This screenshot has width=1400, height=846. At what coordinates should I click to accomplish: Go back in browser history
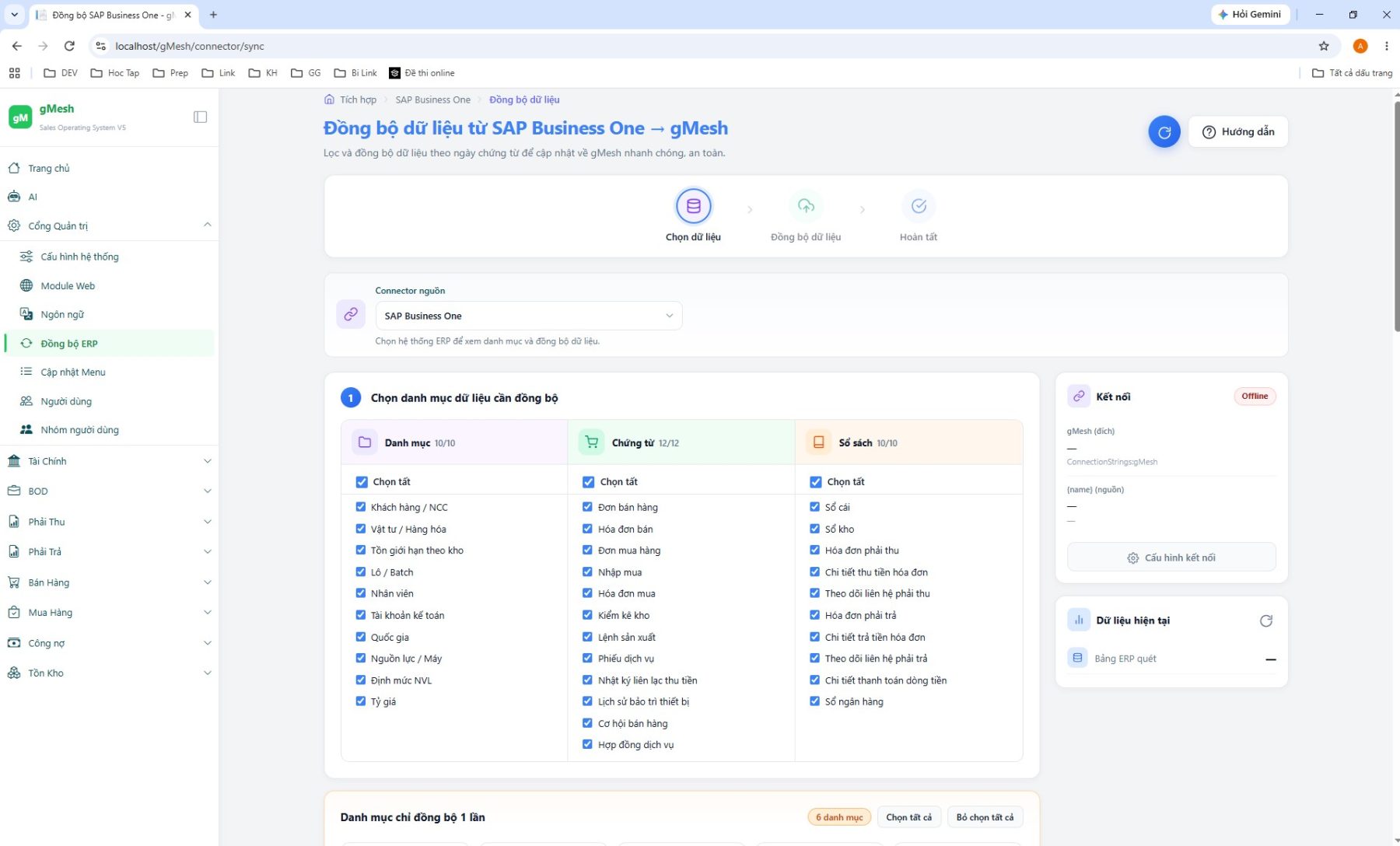pos(17,47)
